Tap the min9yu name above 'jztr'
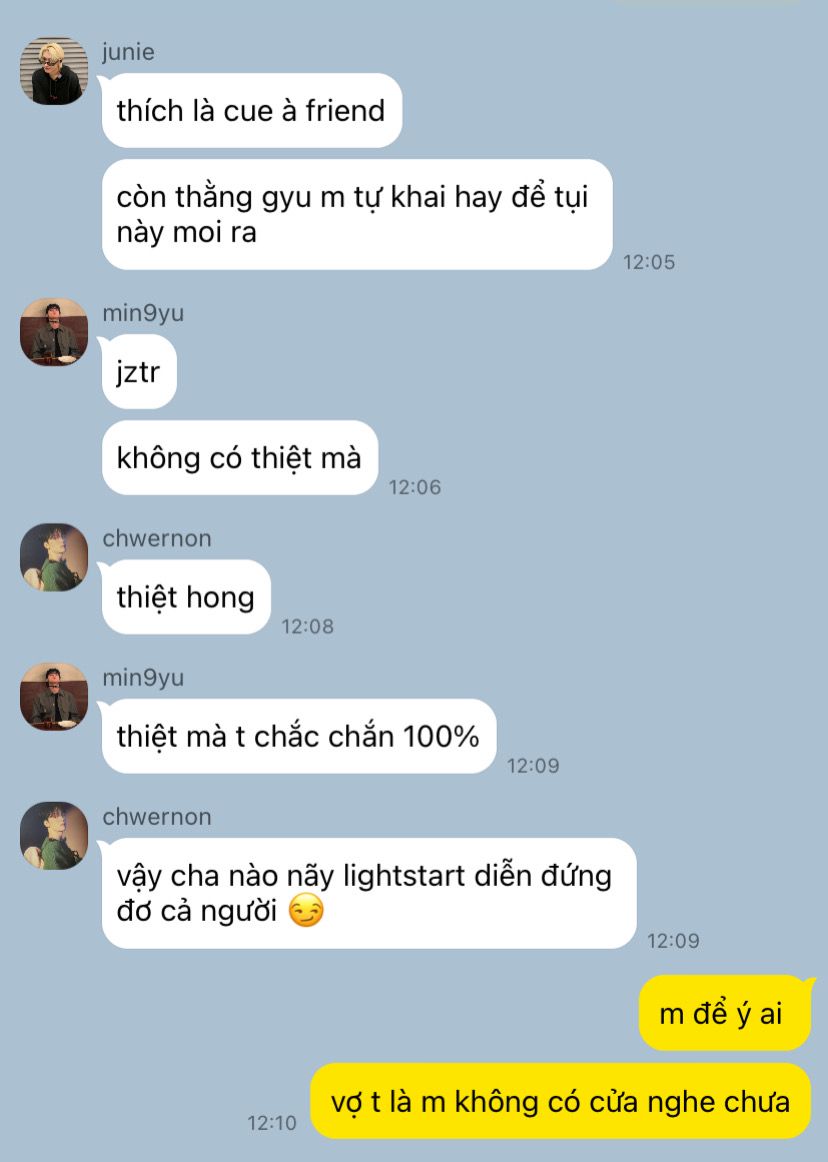 point(143,313)
